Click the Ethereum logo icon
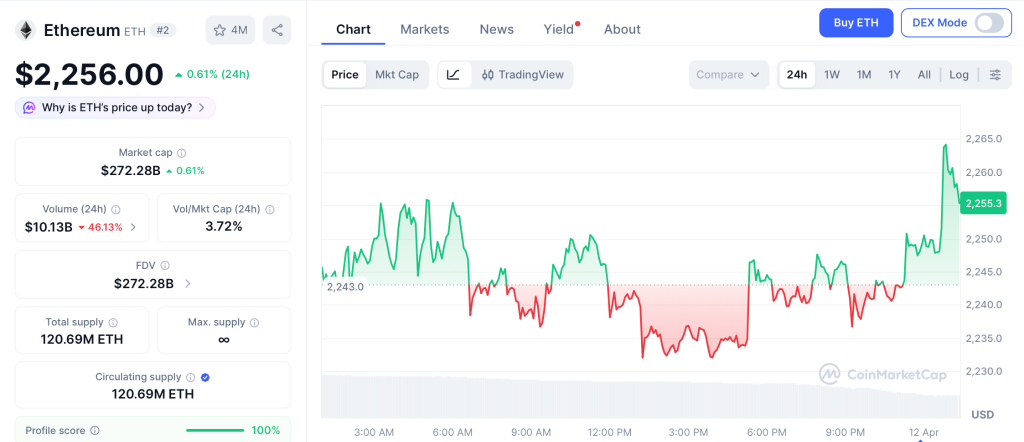 point(25,30)
